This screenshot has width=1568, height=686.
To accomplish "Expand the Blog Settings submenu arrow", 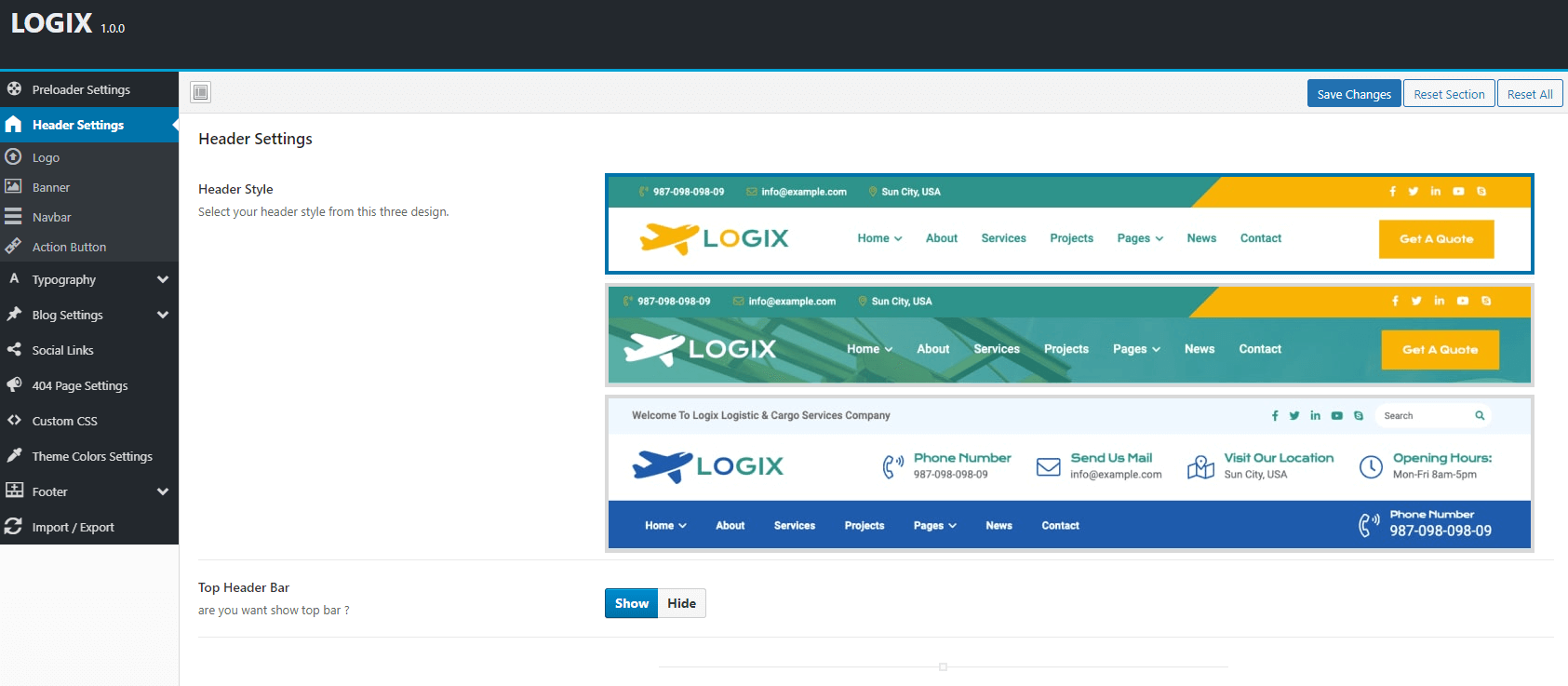I will (163, 315).
